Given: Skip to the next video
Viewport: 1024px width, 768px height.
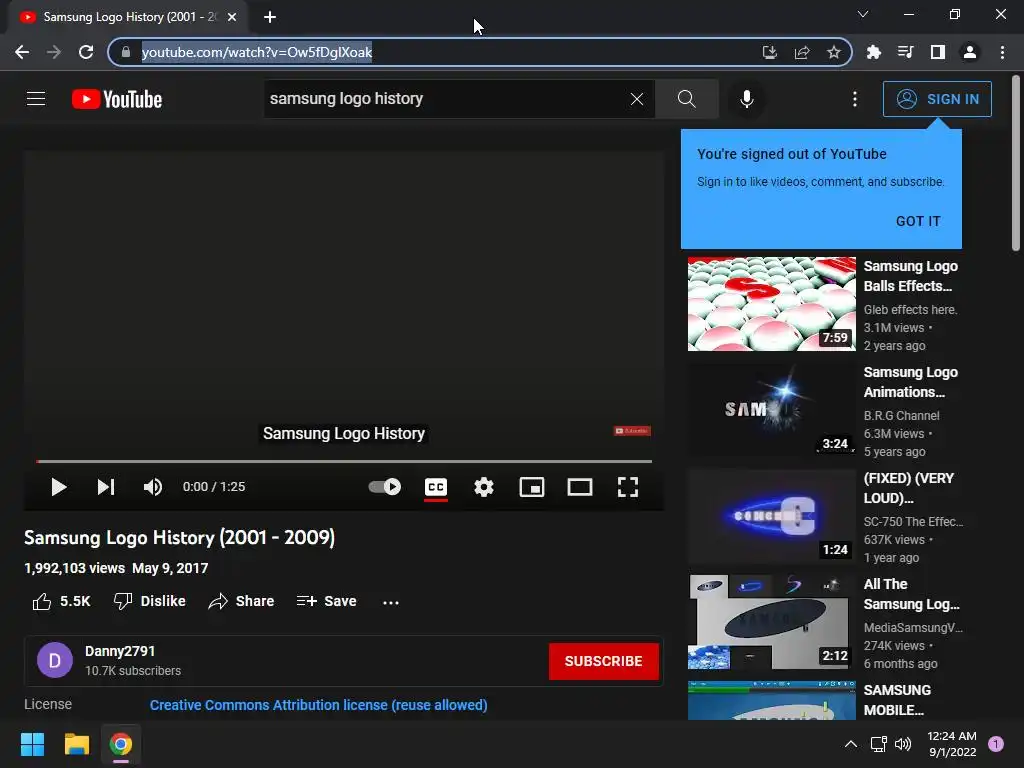Looking at the screenshot, I should [x=106, y=487].
